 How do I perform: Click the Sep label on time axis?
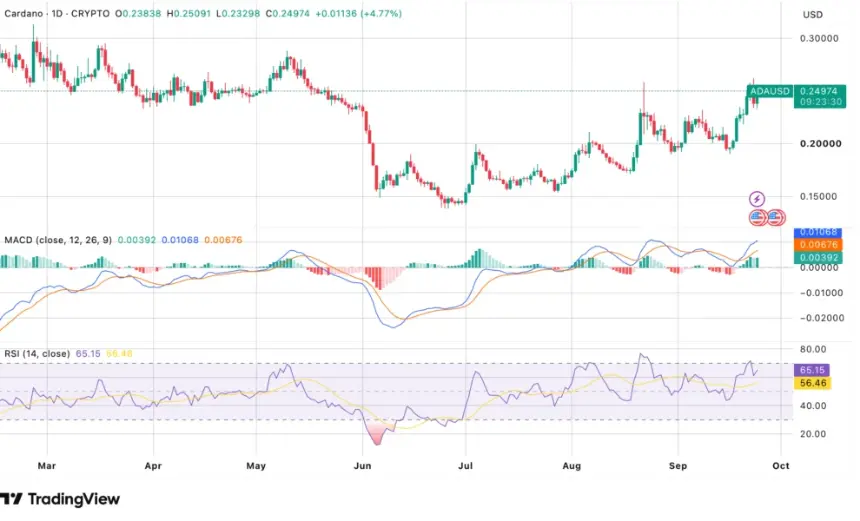(678, 466)
